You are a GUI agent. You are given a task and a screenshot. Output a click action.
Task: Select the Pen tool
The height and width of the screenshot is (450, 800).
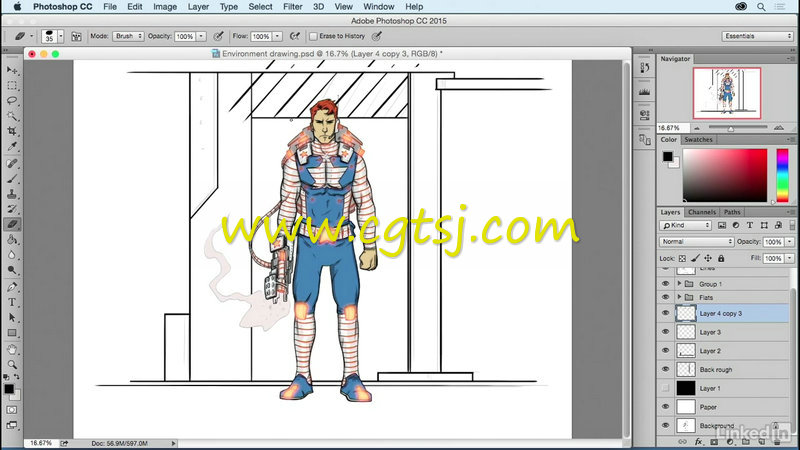click(12, 287)
